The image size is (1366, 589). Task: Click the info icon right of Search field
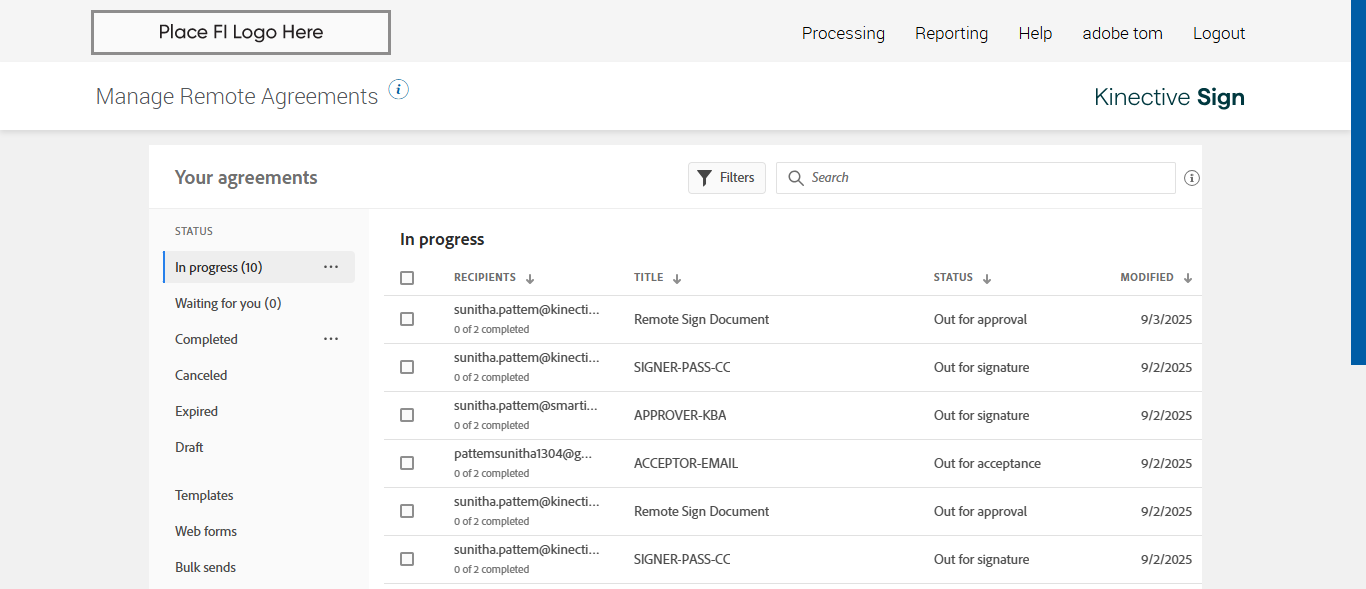pos(1191,178)
